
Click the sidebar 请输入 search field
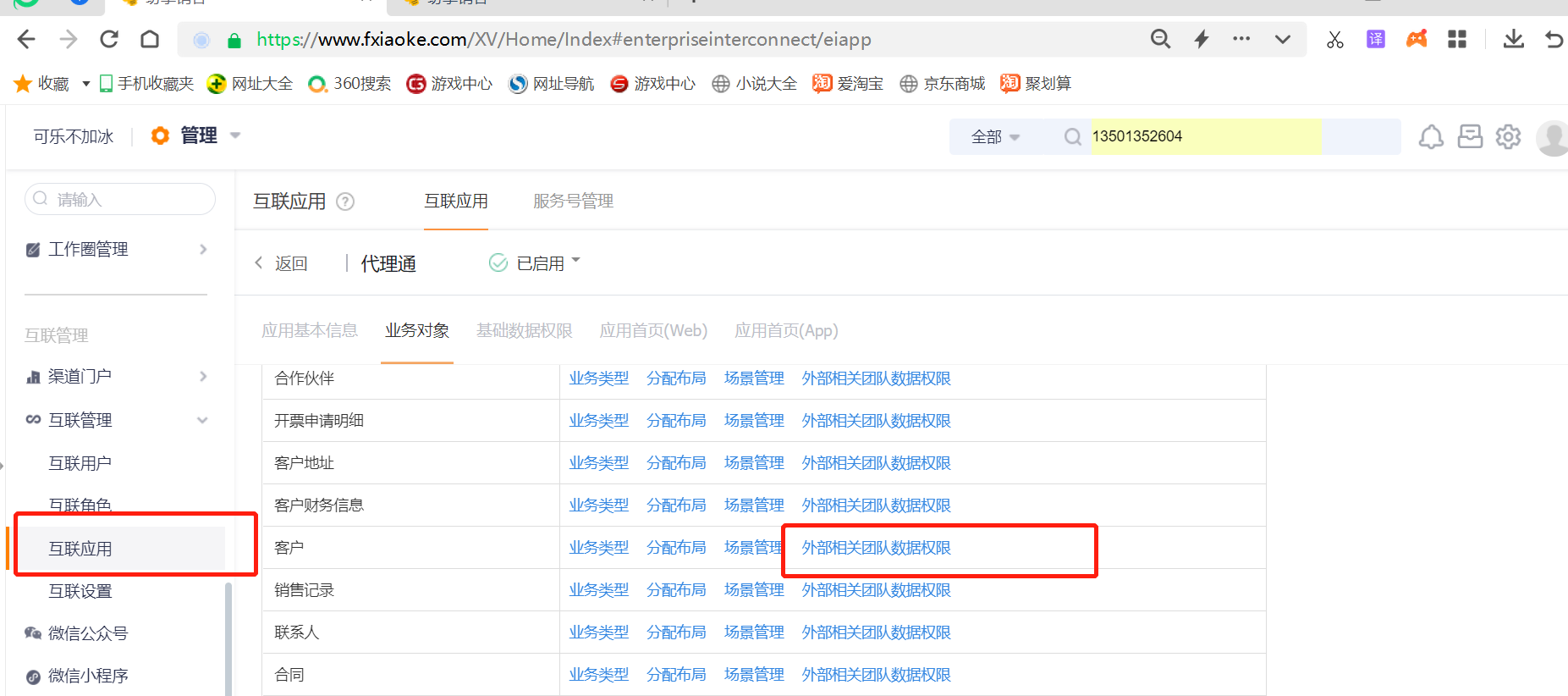pyautogui.click(x=127, y=200)
